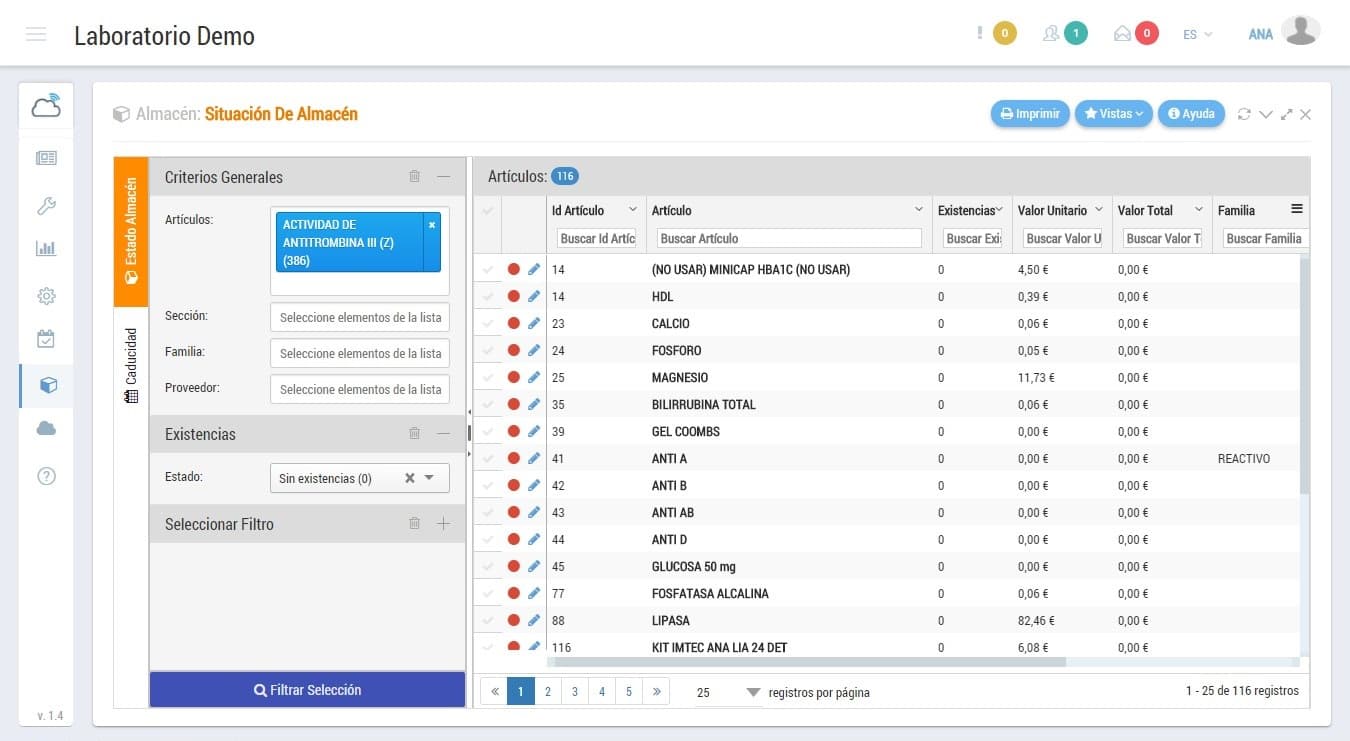Image resolution: width=1350 pixels, height=741 pixels.
Task: Select the GLUCOSA 50 mg row checkmark
Action: pyautogui.click(x=488, y=566)
